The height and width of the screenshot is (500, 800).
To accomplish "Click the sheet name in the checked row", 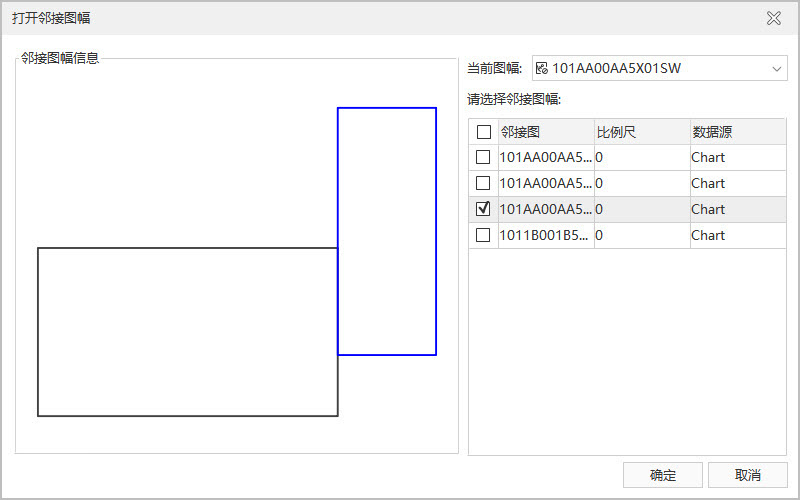I will [x=545, y=209].
